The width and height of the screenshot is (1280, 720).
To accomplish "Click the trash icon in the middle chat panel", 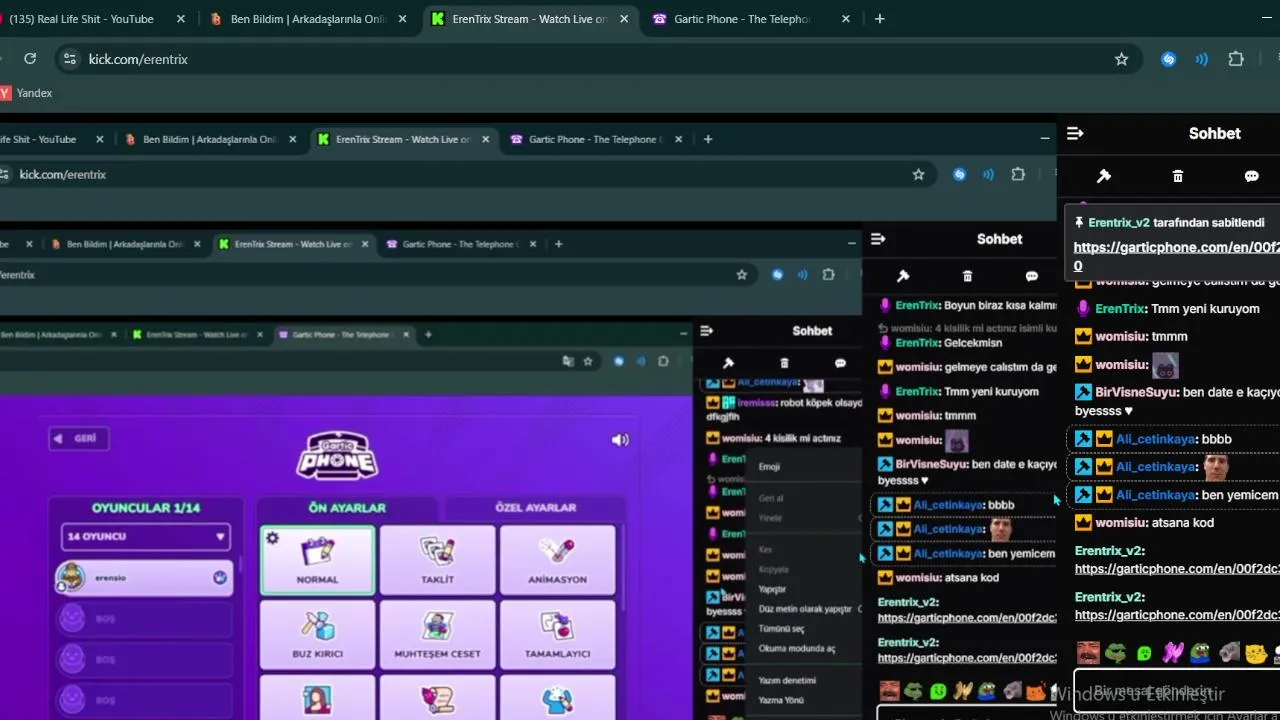I will 967,276.
